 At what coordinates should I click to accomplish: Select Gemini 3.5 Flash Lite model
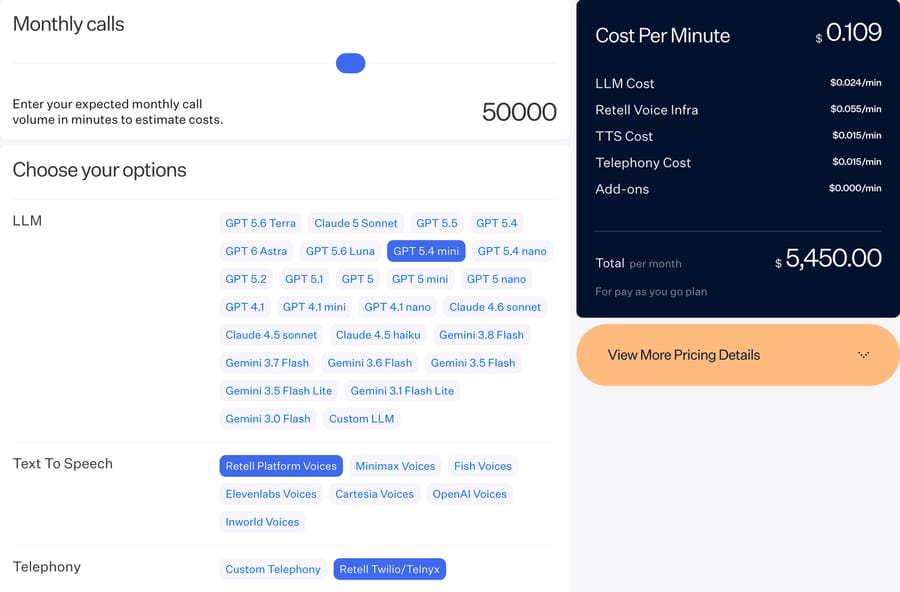pyautogui.click(x=279, y=391)
